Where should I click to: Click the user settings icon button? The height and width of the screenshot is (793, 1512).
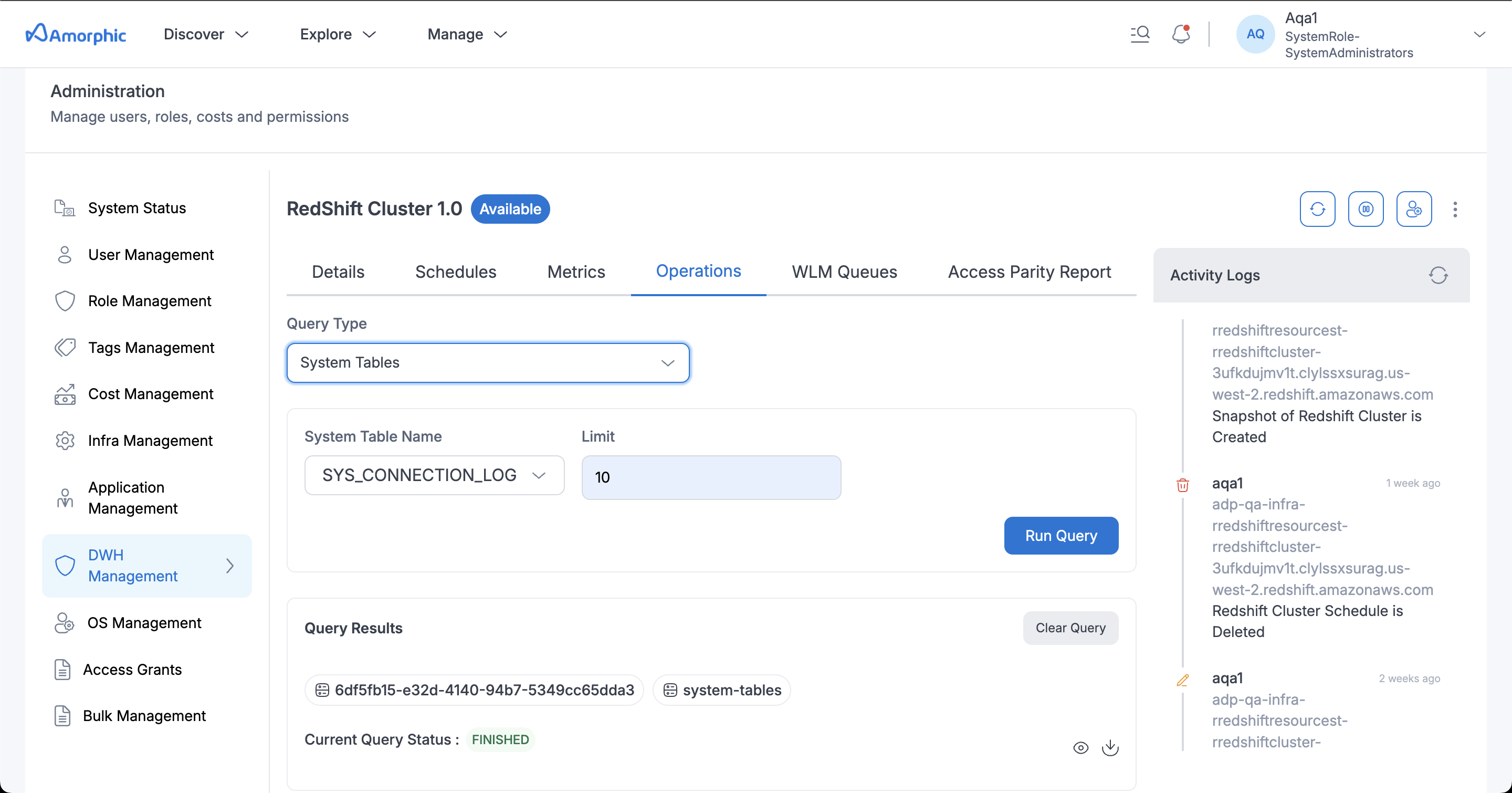click(1414, 209)
